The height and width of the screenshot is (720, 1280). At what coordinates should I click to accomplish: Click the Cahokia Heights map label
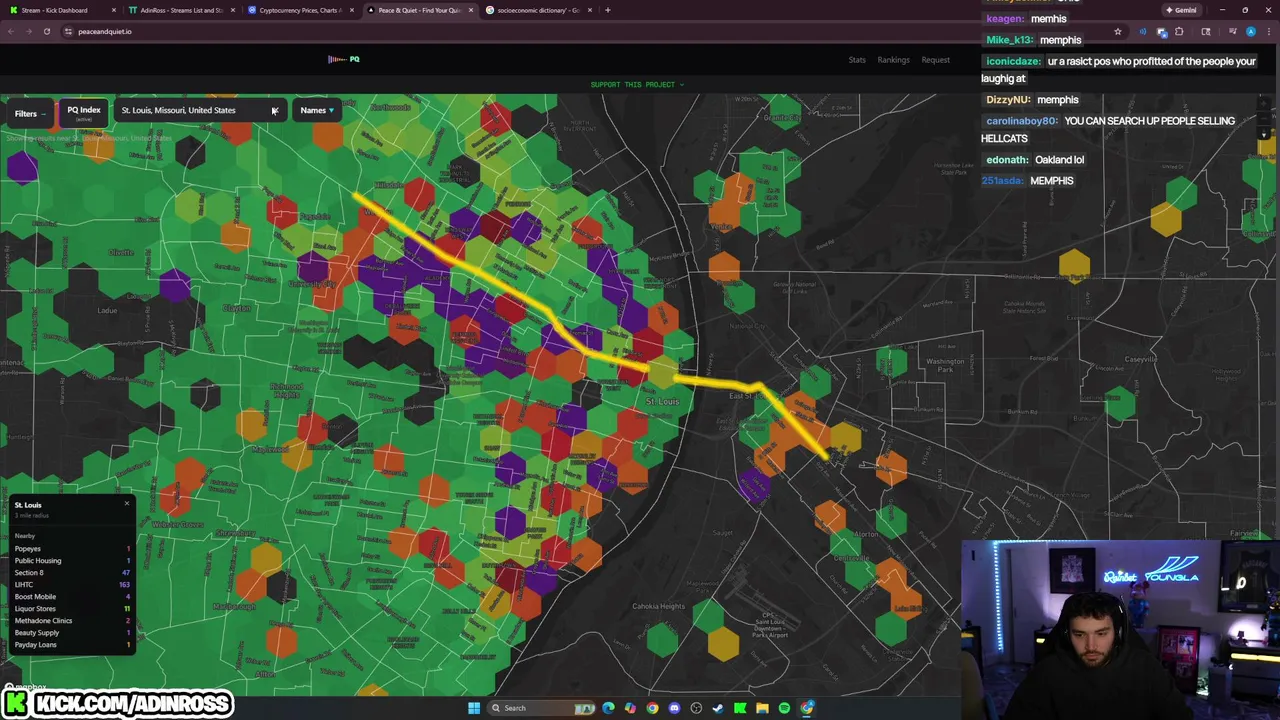pos(658,606)
